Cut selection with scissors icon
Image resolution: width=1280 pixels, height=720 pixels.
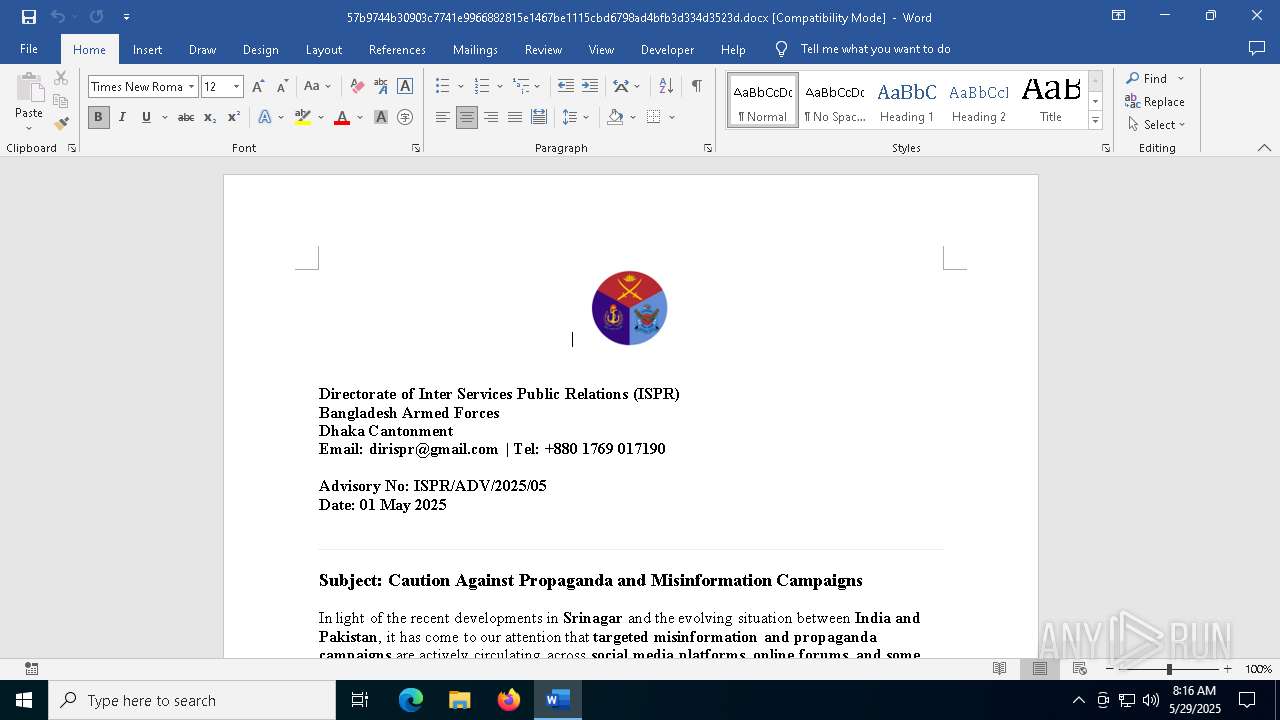coord(61,78)
